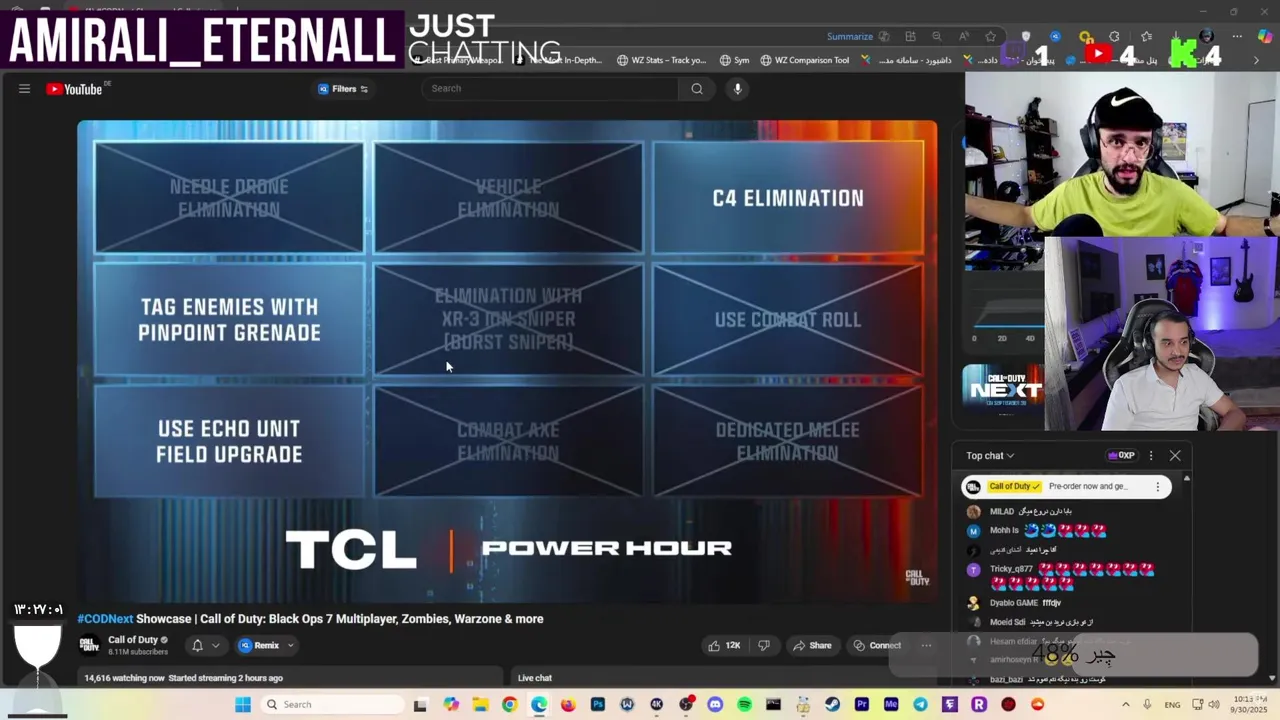This screenshot has height=720, width=1280.
Task: Click the video player area
Action: click(507, 360)
